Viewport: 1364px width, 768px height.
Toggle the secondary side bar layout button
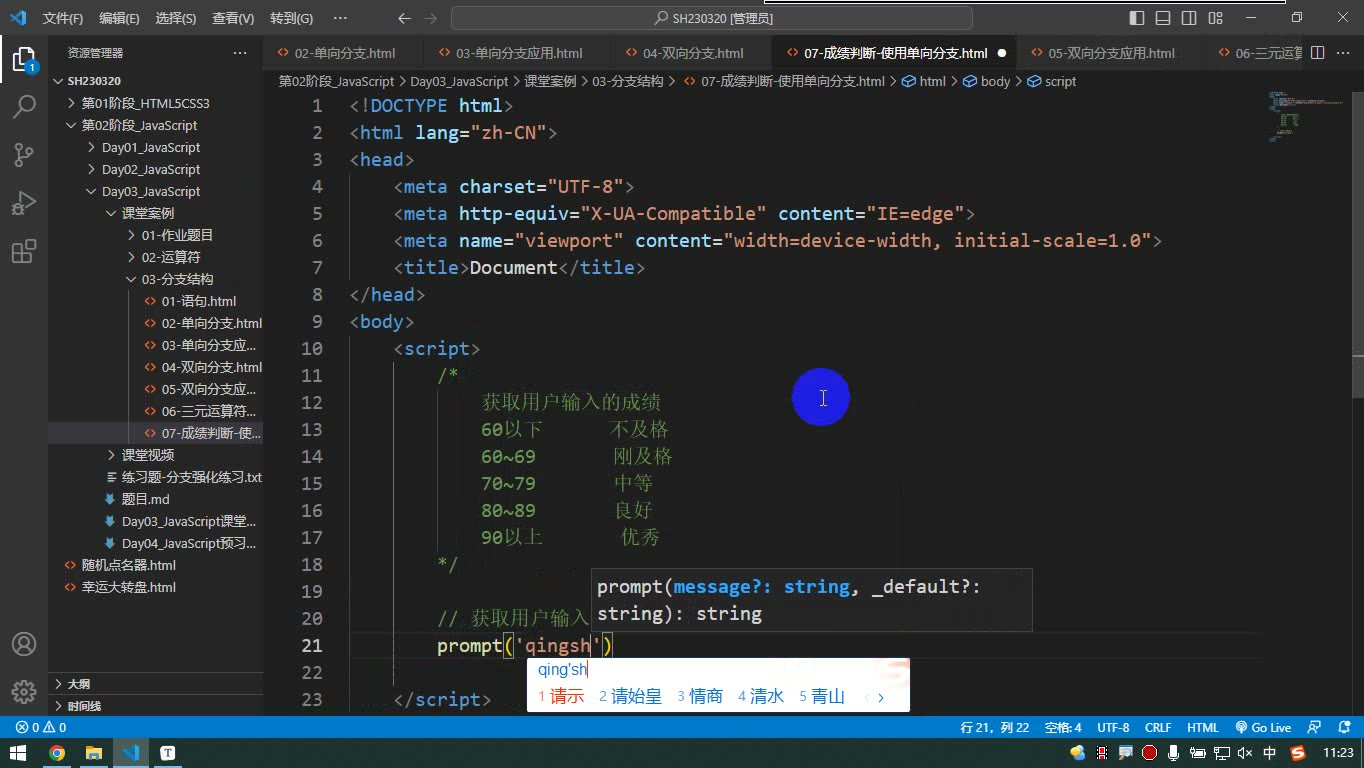coord(1189,18)
